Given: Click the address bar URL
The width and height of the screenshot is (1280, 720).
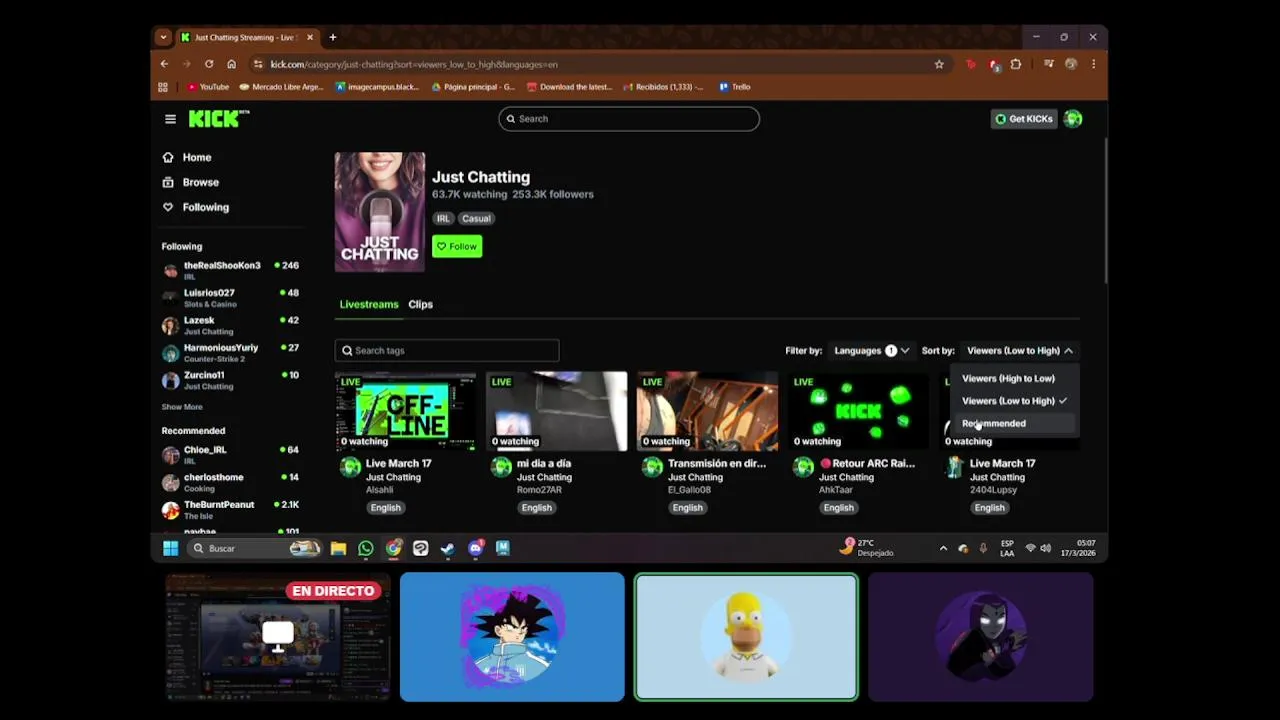Looking at the screenshot, I should [414, 64].
